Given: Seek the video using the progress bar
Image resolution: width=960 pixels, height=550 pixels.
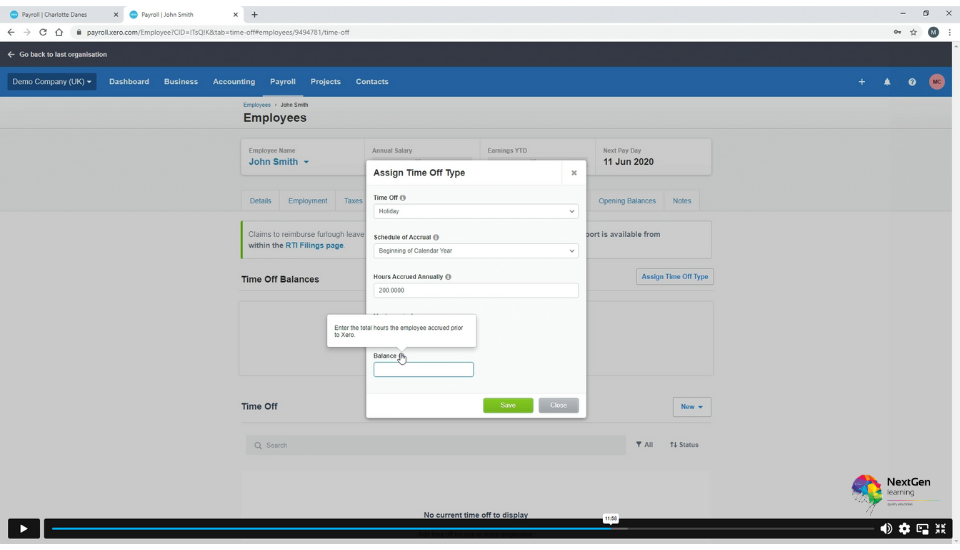Looking at the screenshot, I should 400,529.
